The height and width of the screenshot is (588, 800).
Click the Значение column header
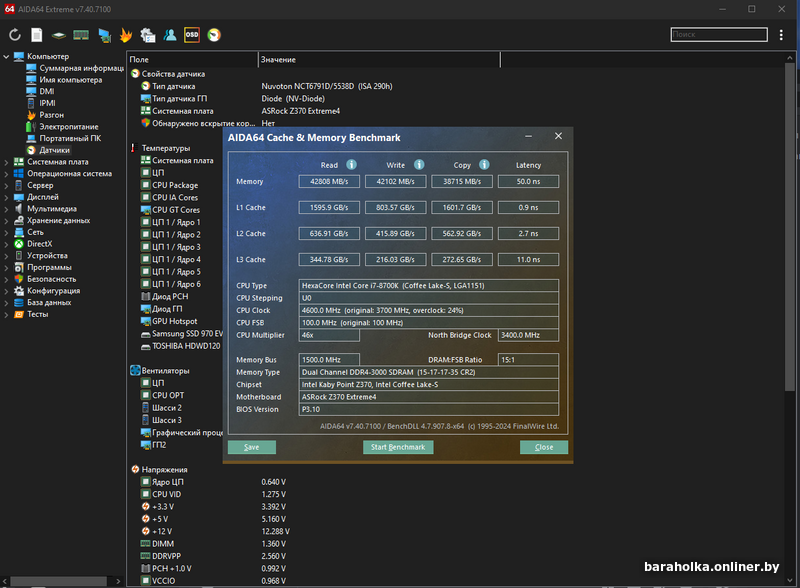click(379, 60)
